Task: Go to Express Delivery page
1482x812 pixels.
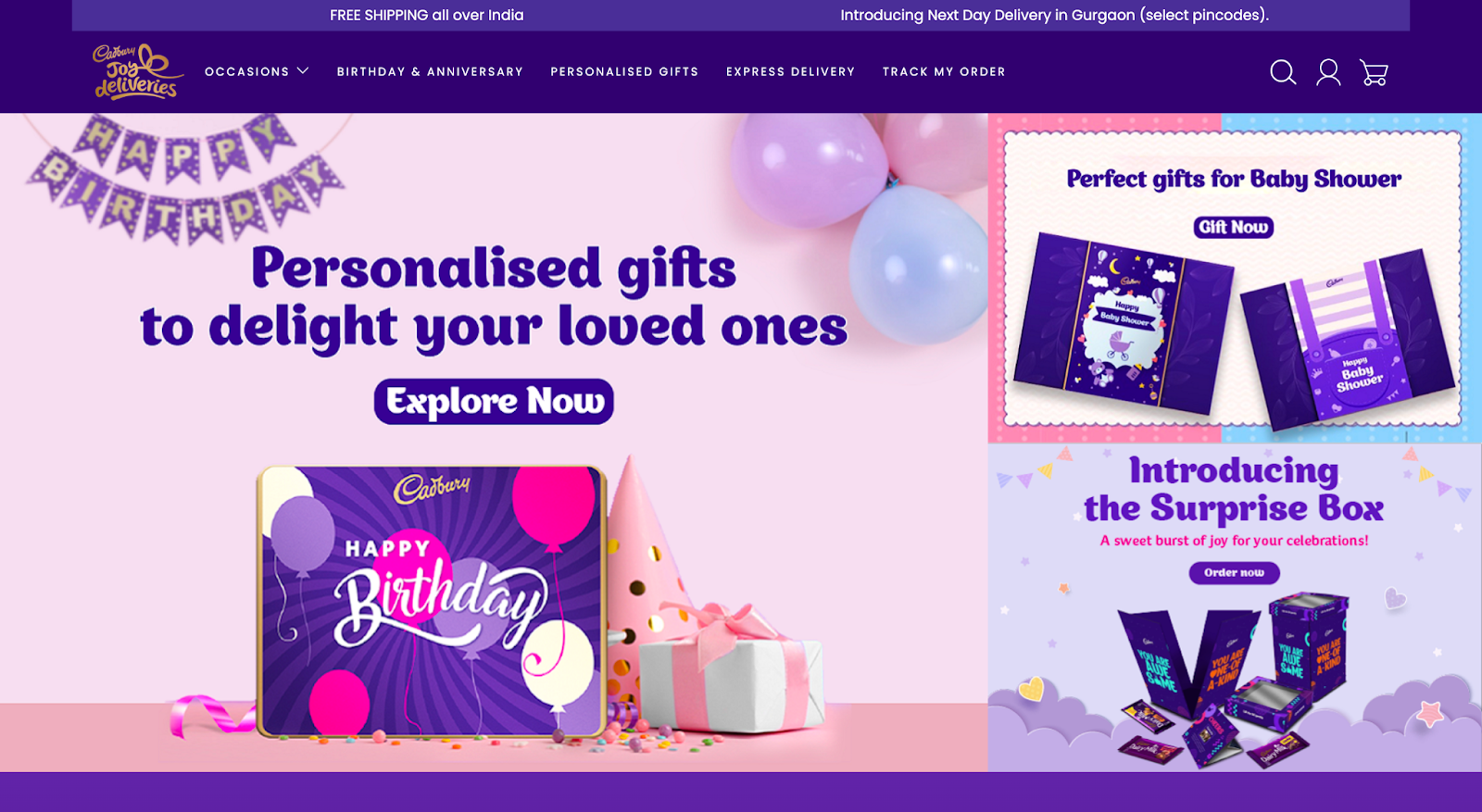Action: [790, 71]
